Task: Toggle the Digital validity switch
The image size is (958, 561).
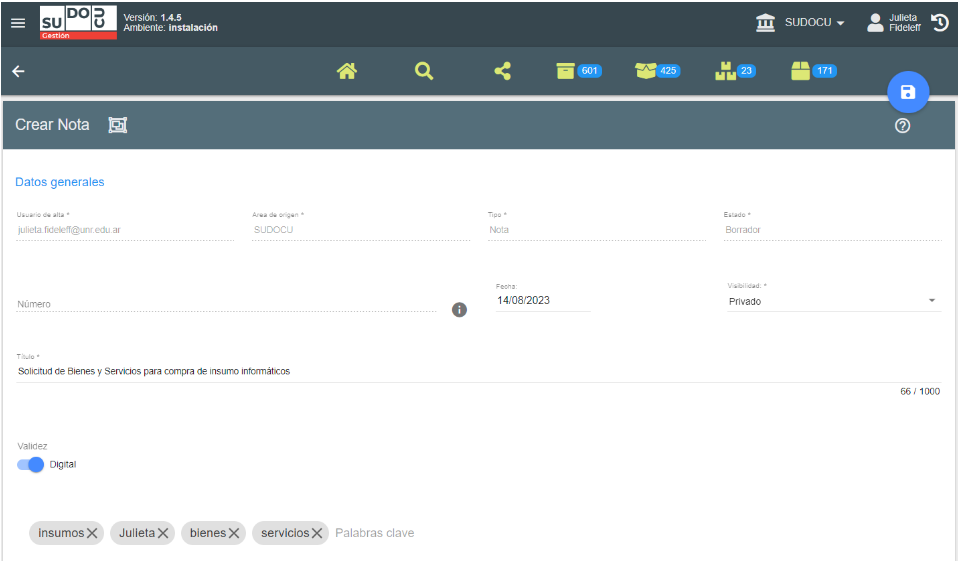Action: tap(31, 464)
